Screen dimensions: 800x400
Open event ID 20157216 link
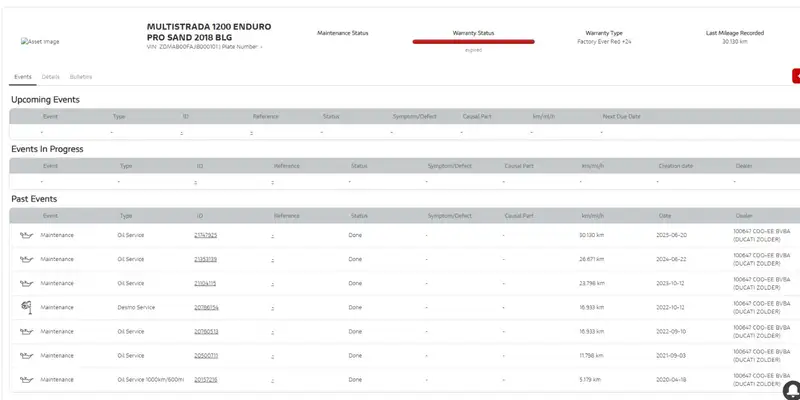(205, 379)
